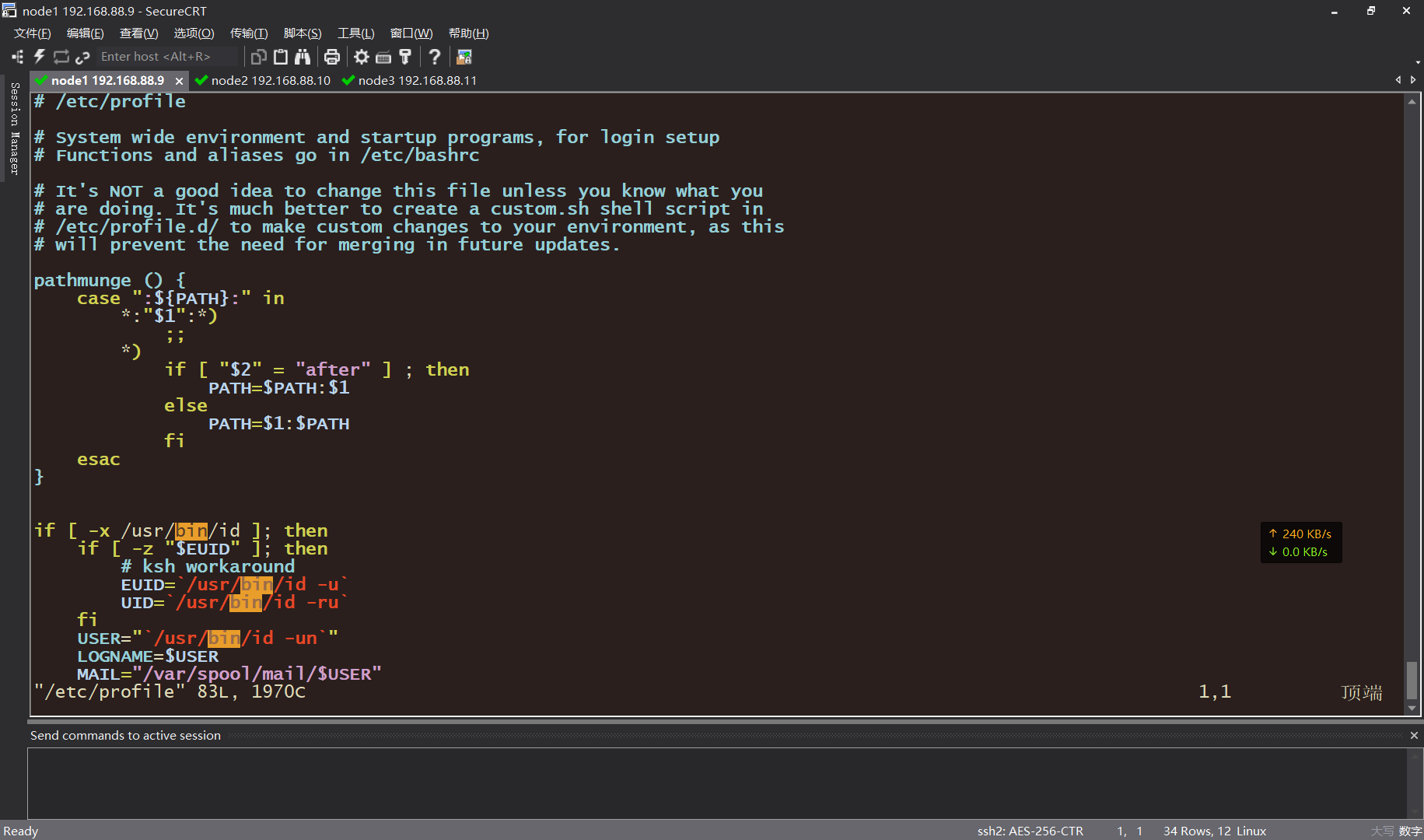Viewport: 1424px width, 840px height.
Task: Click the Reconnect session icon
Action: [x=61, y=57]
